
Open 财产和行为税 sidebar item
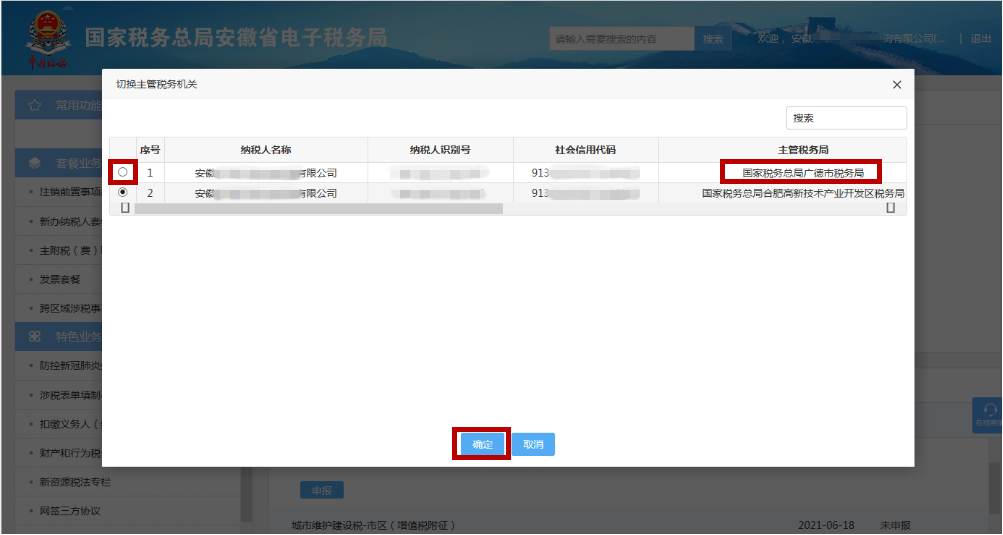click(x=70, y=453)
